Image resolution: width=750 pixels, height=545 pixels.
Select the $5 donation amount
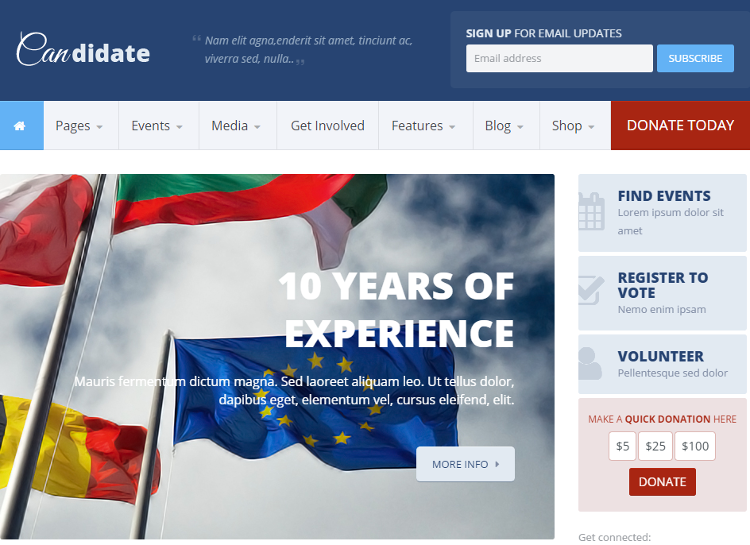(622, 446)
